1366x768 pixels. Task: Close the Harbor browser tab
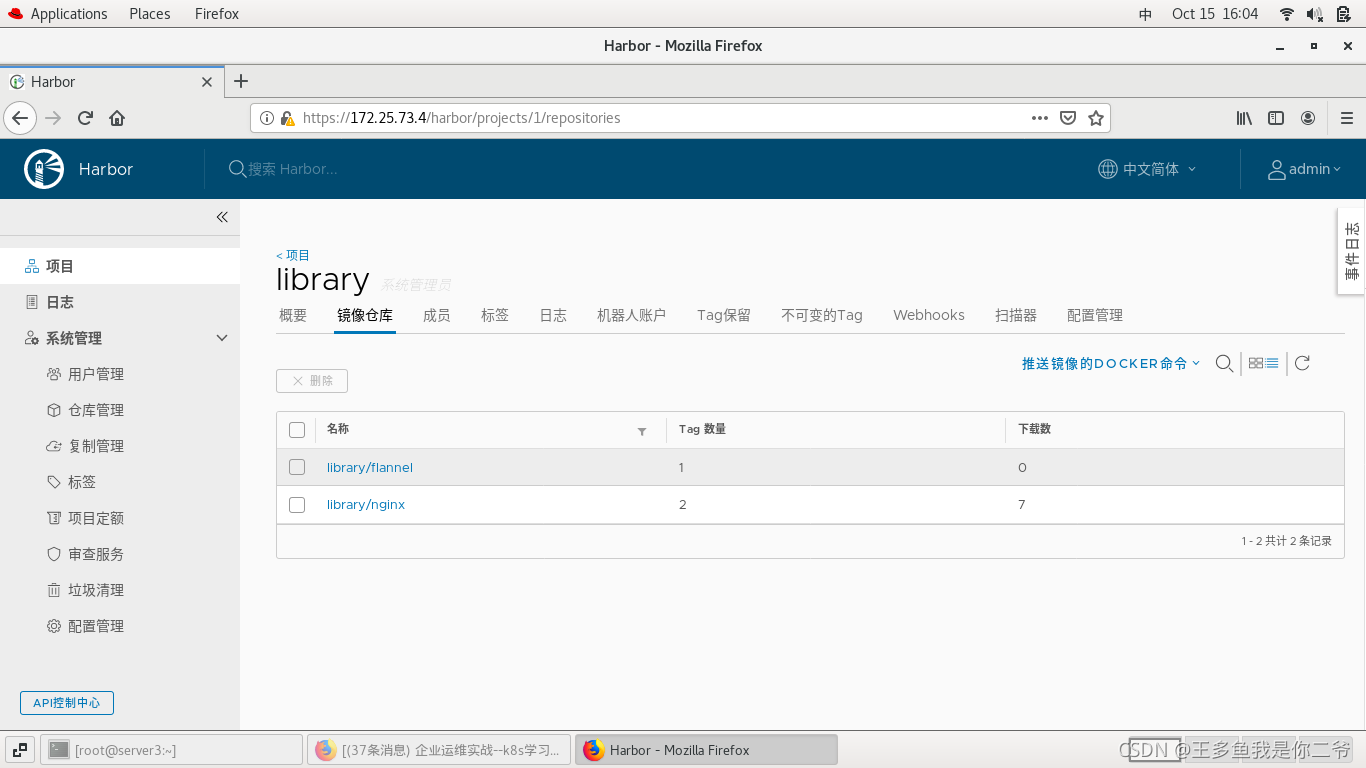tap(207, 82)
